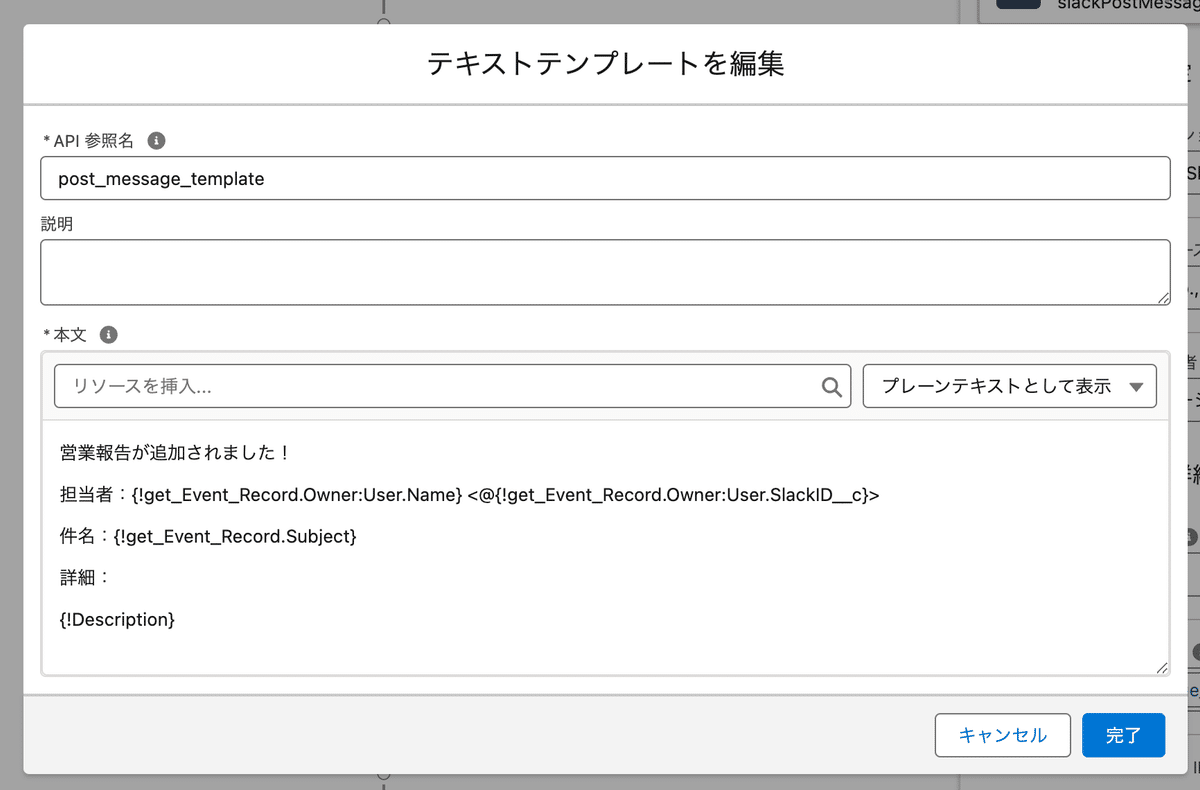Click the magnifier icon in resource search
The height and width of the screenshot is (790, 1200).
[831, 387]
